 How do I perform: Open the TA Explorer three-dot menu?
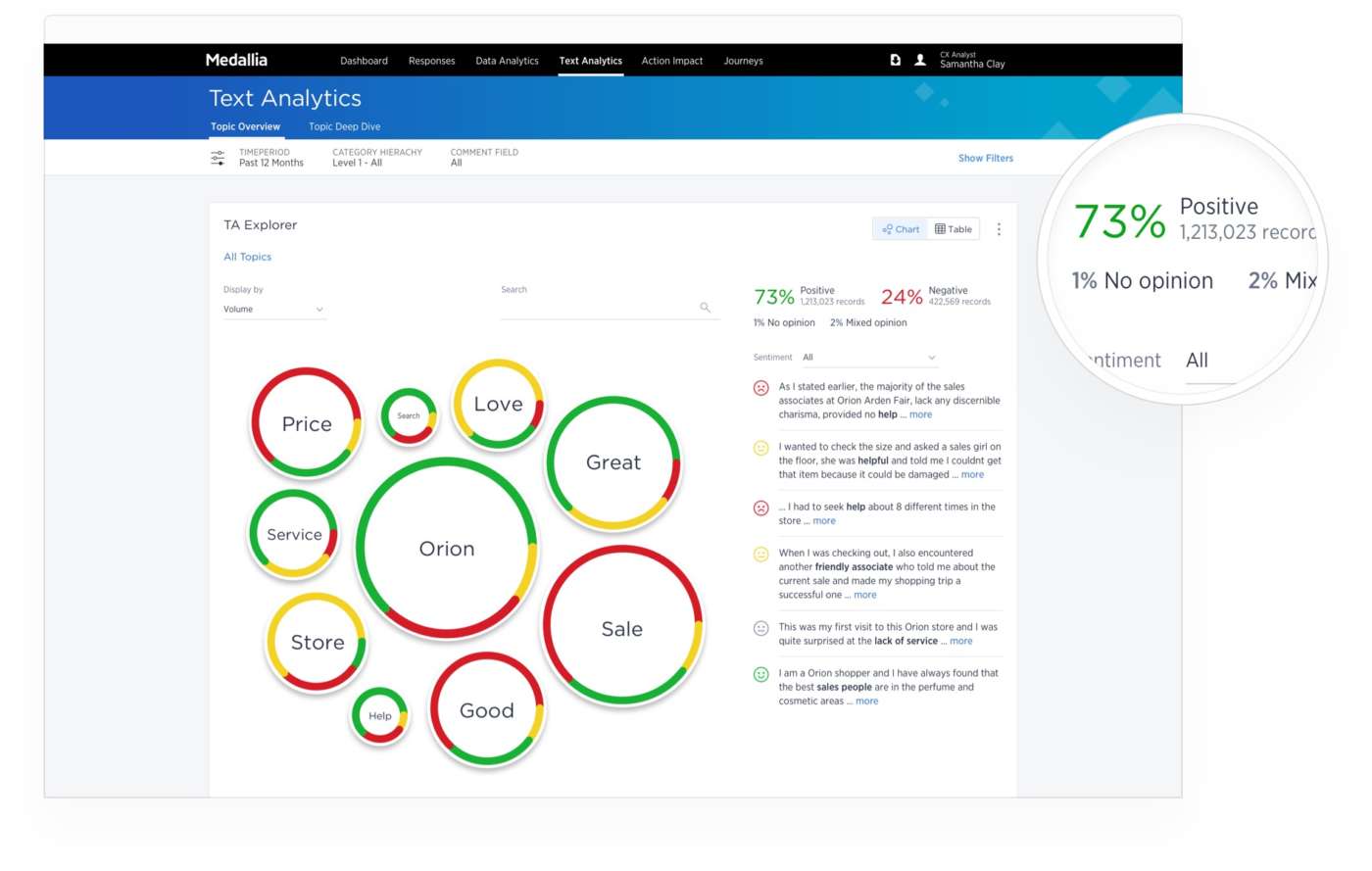pos(999,229)
